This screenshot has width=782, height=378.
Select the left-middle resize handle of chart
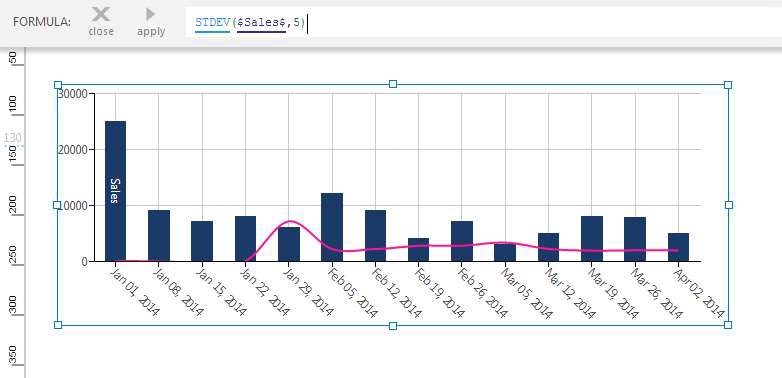coord(57,205)
